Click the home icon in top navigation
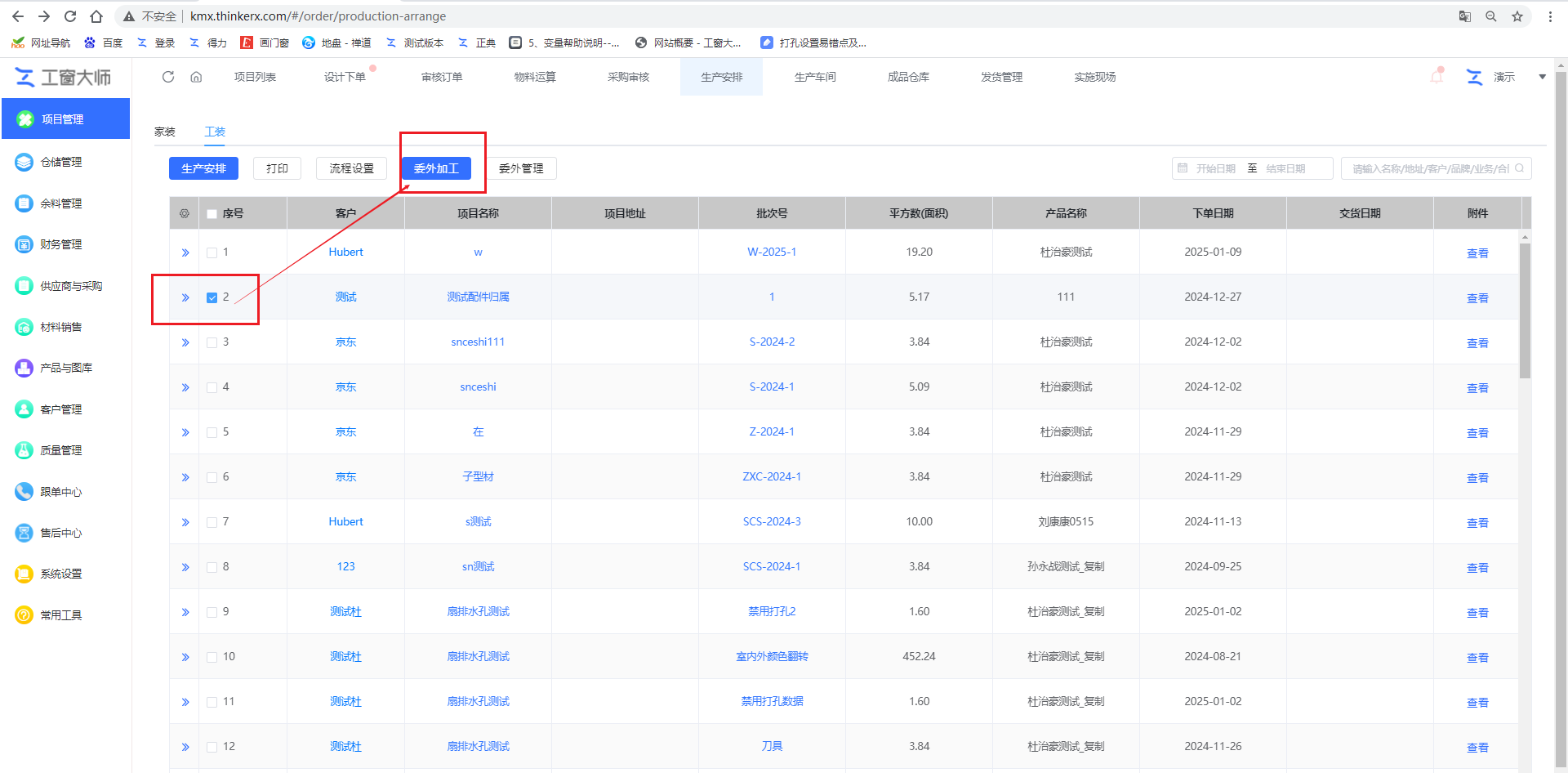This screenshot has width=1568, height=773. tap(196, 77)
